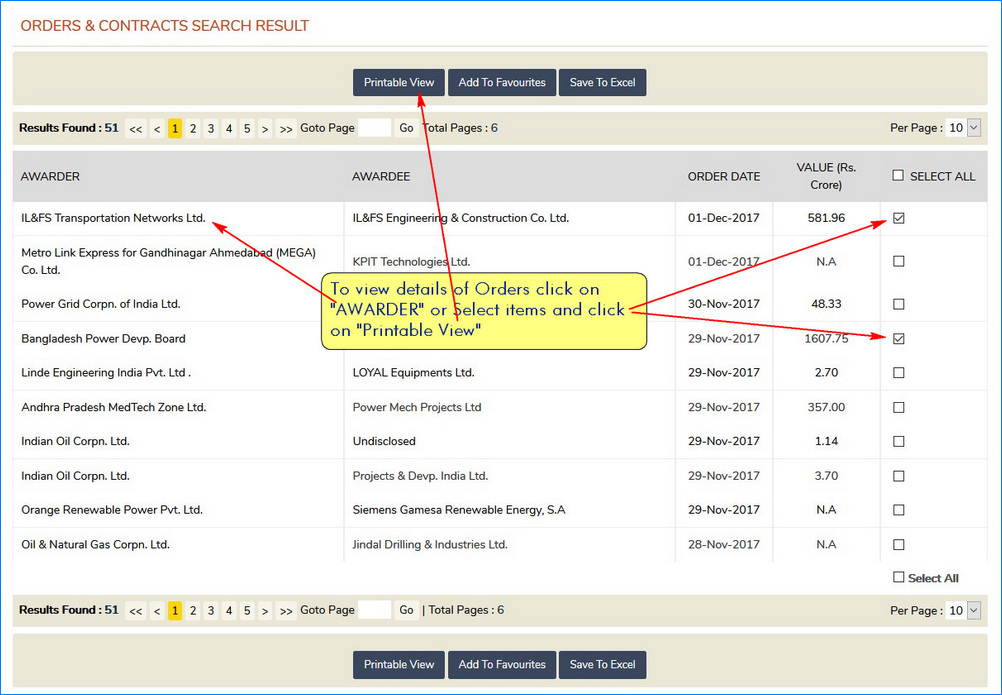
Task: Open page 3 in top pagination
Action: click(x=211, y=128)
